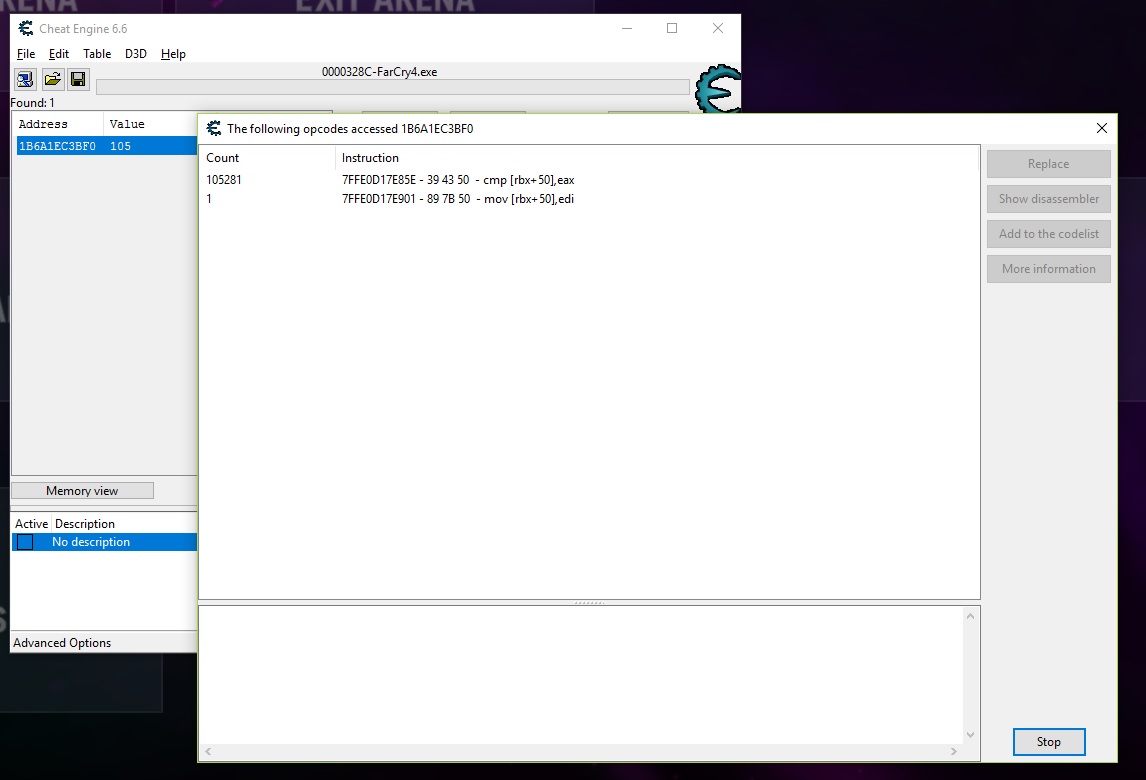Open the Edit menu

[x=59, y=54]
